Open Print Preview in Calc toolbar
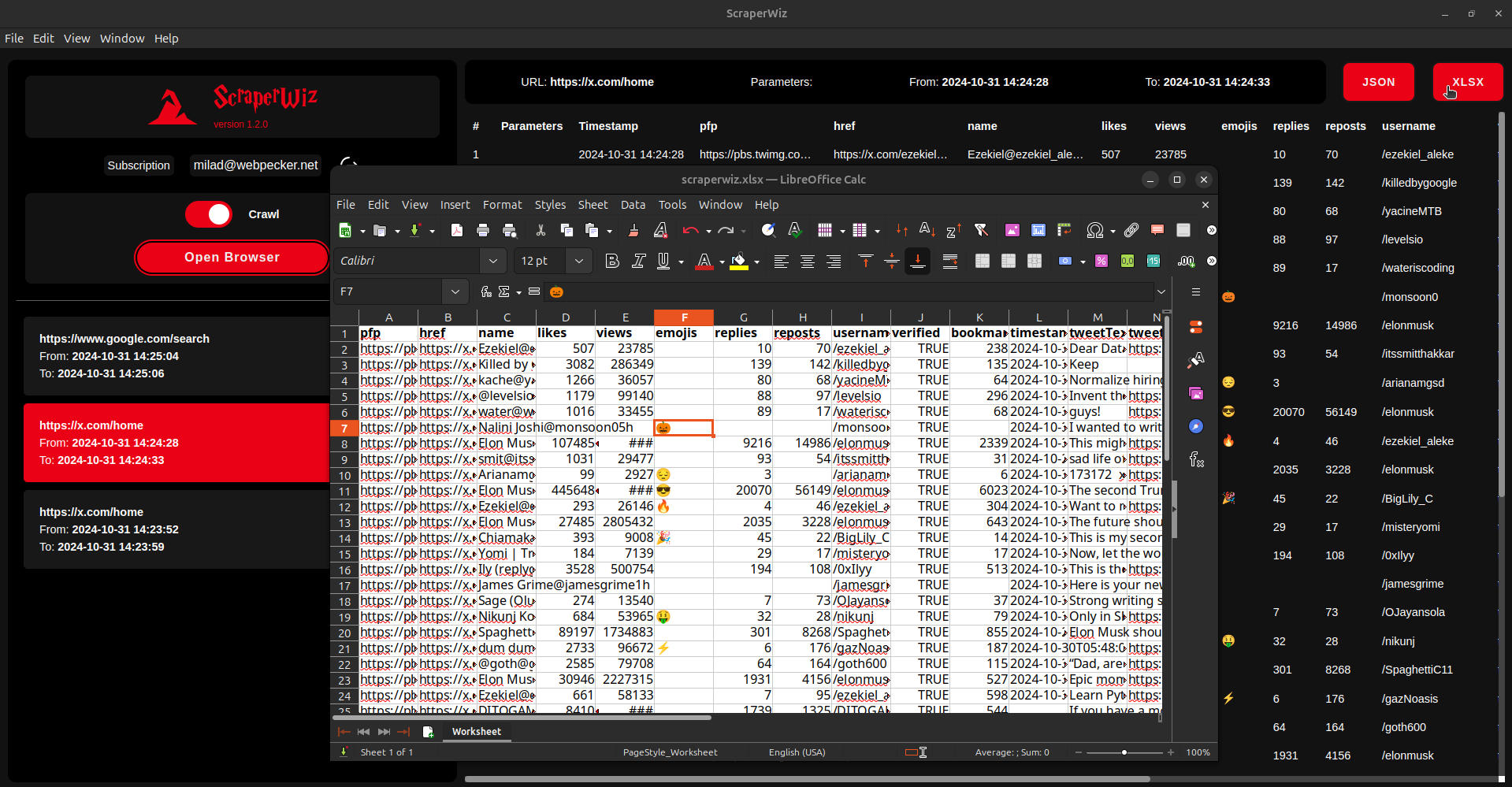The image size is (1512, 787). tap(510, 230)
